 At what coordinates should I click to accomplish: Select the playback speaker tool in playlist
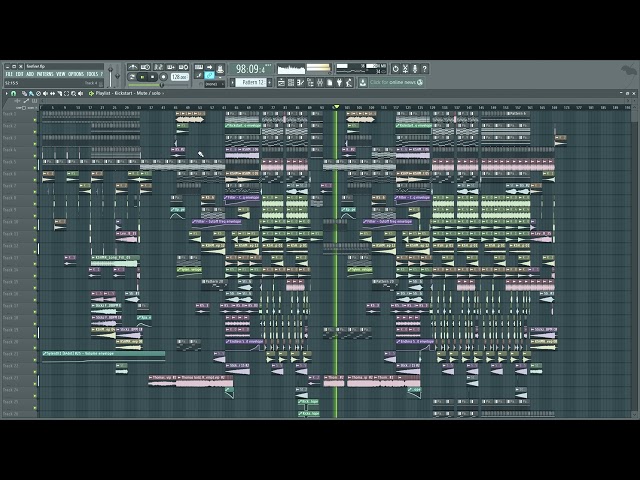coord(80,93)
